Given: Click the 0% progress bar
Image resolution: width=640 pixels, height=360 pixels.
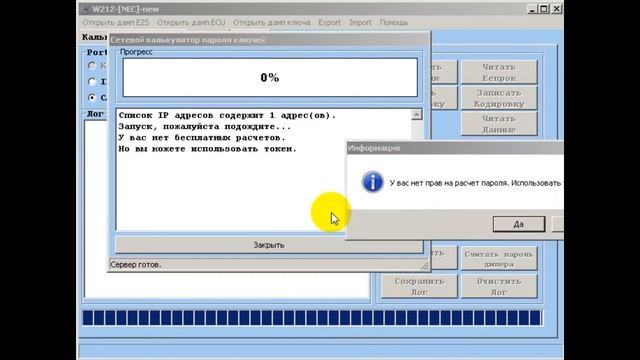Looking at the screenshot, I should (x=270, y=78).
